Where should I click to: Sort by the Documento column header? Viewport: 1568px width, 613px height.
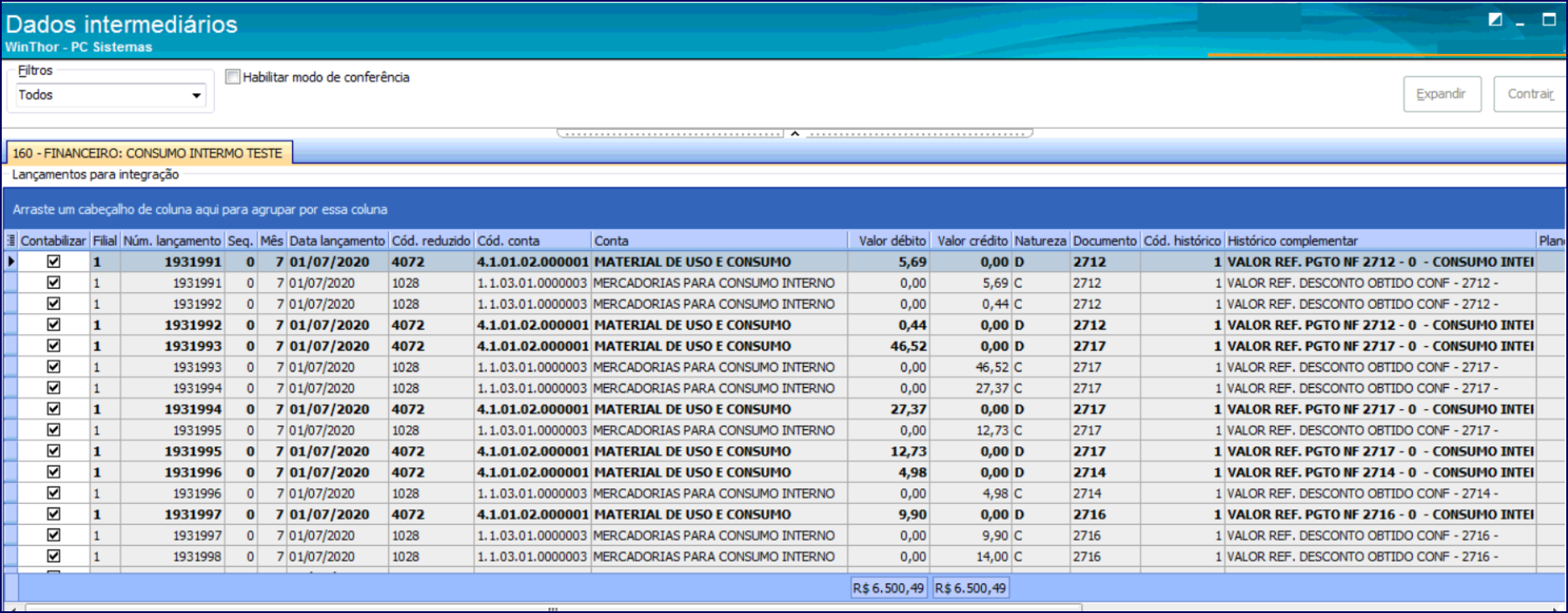click(1105, 241)
